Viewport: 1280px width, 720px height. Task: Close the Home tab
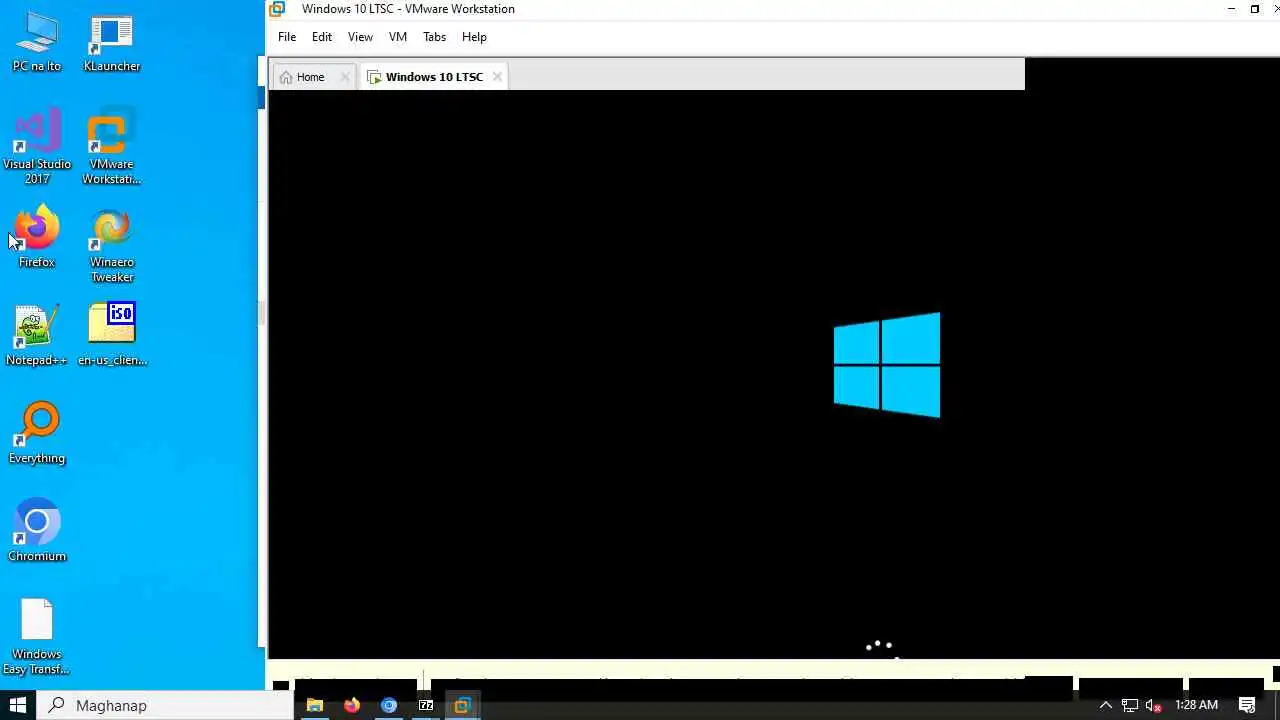pos(345,77)
